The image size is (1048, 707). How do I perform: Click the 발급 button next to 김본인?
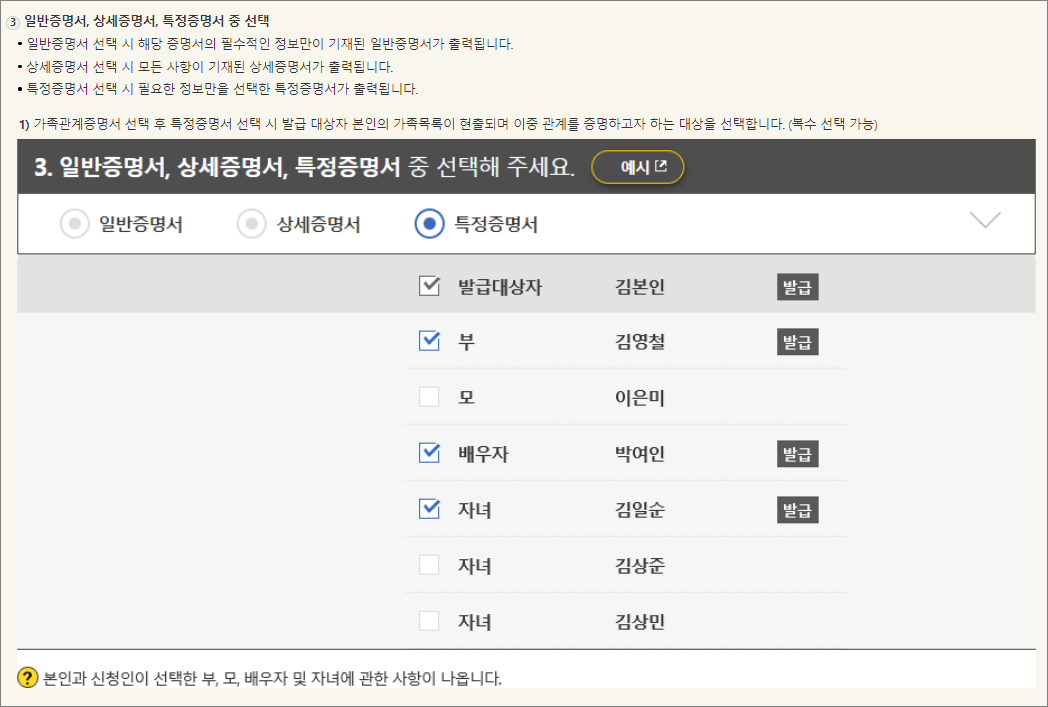[x=798, y=285]
